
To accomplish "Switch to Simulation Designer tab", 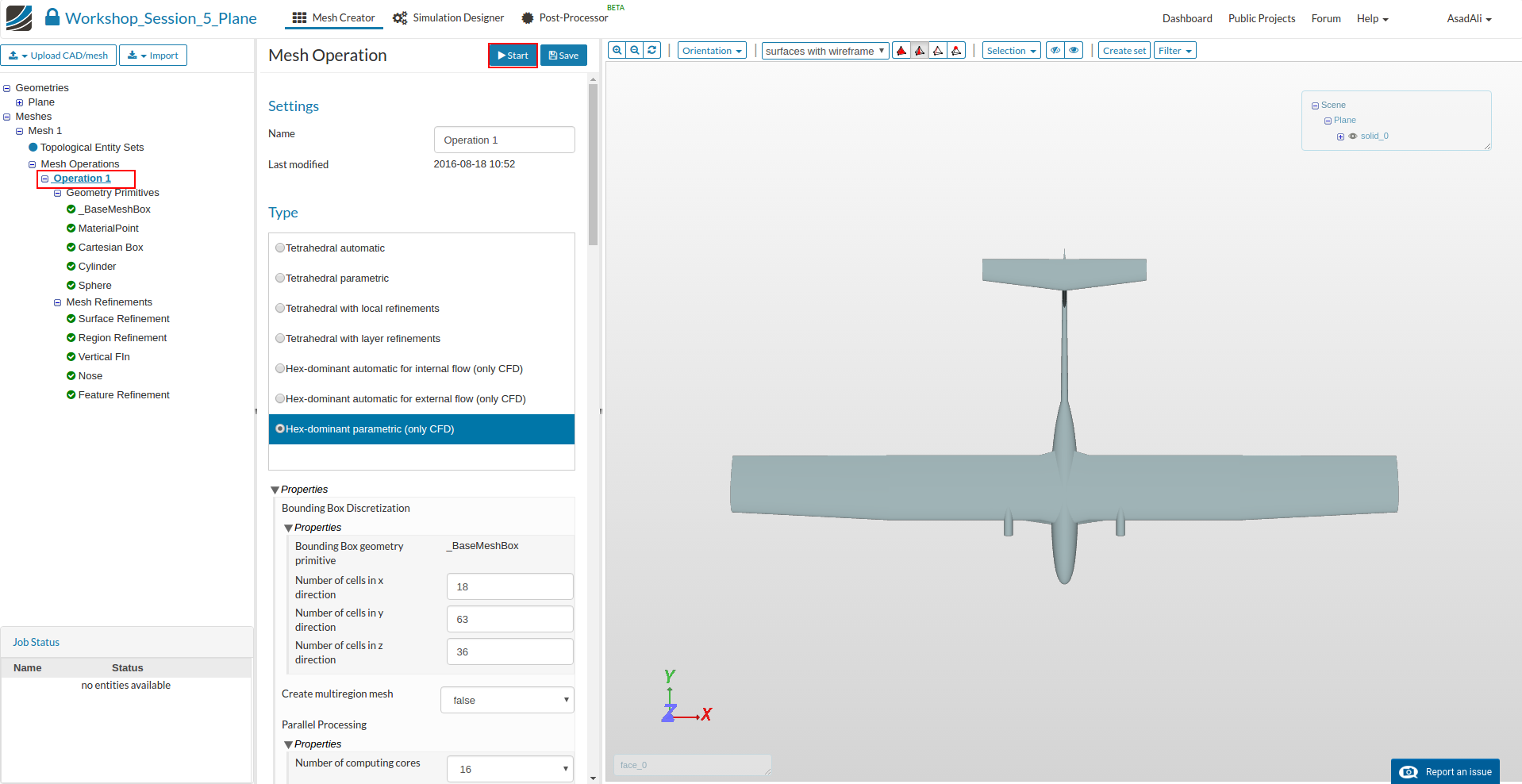I will [449, 17].
